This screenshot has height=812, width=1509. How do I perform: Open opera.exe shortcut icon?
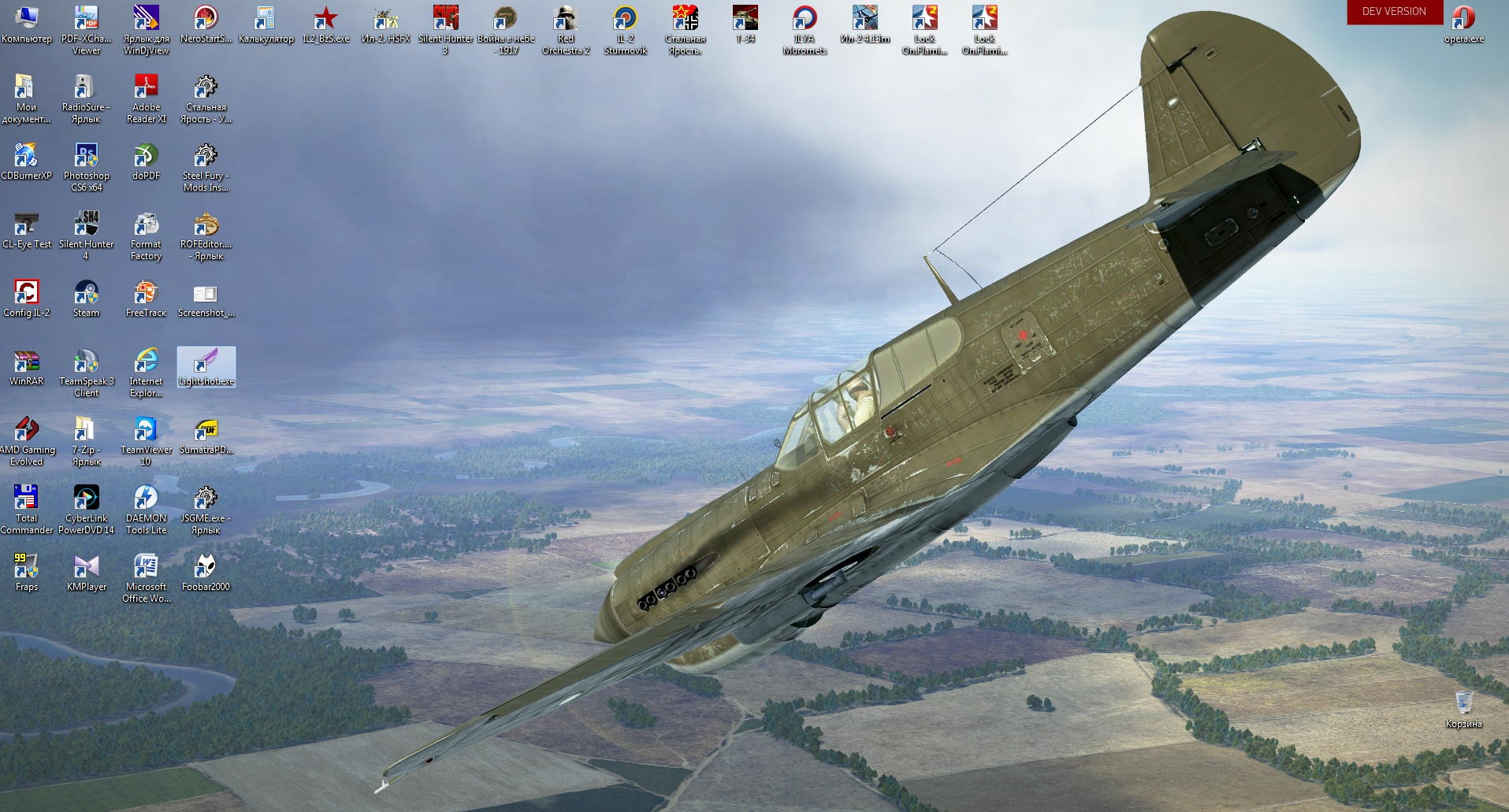[x=1463, y=24]
